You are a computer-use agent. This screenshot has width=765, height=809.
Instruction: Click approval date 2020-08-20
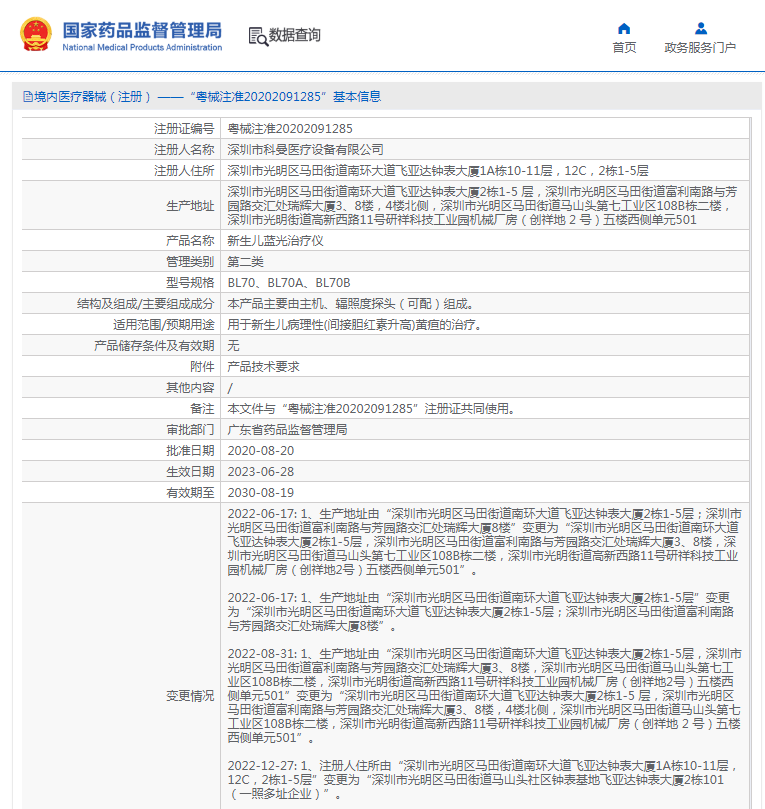coord(261,451)
